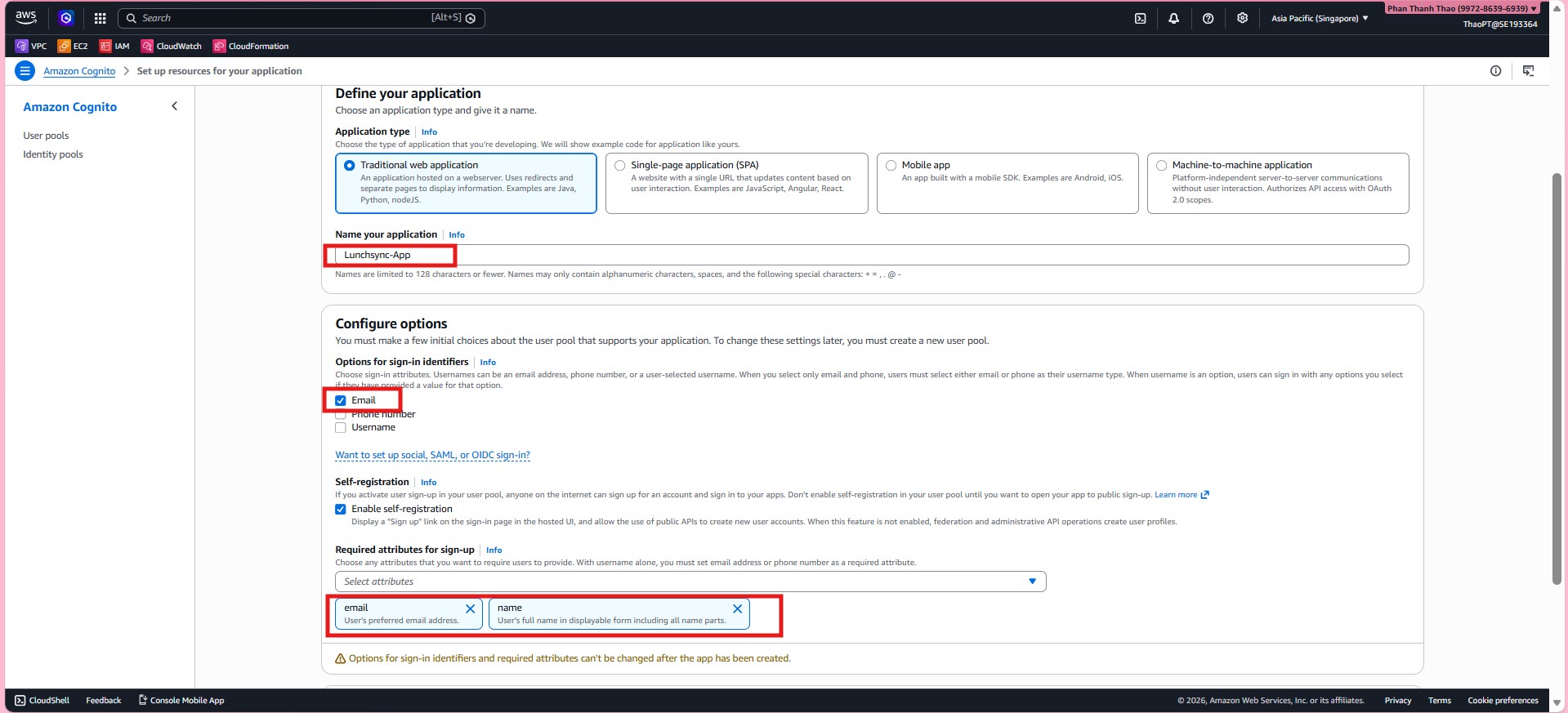Open the AWS services grid menu
The width and height of the screenshot is (1568, 713).
(100, 18)
